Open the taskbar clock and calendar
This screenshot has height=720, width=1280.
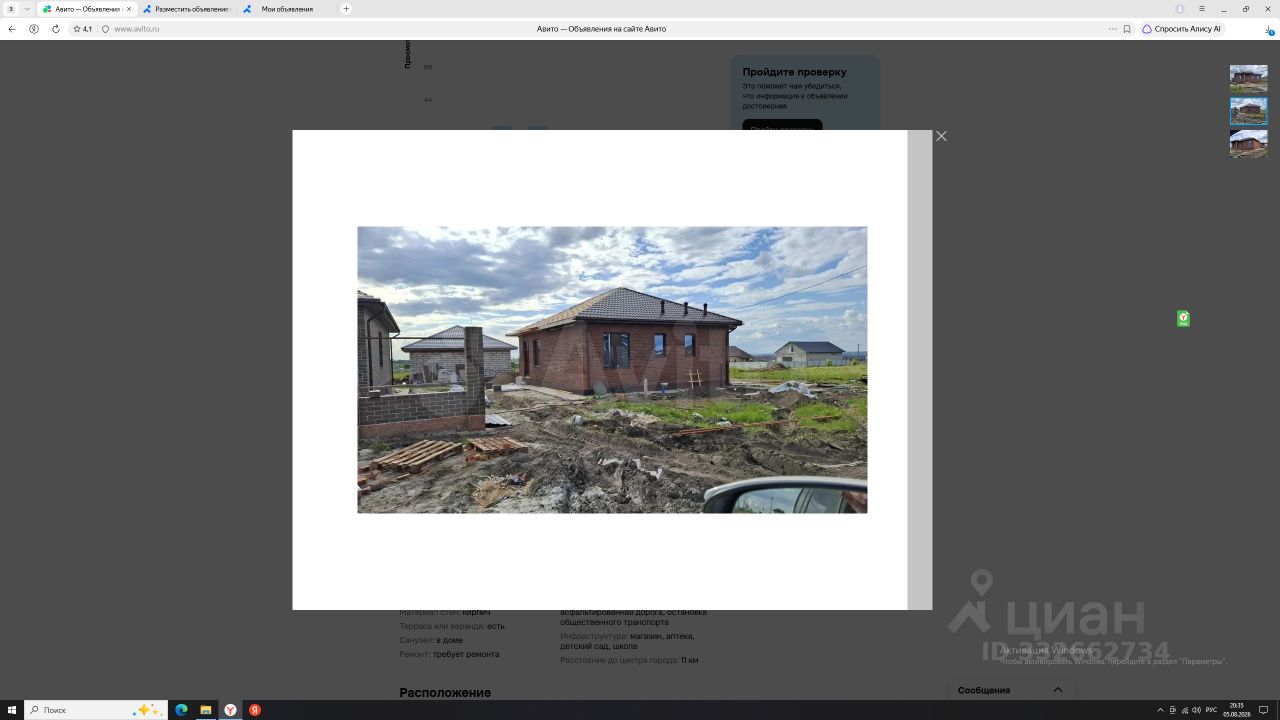[1237, 710]
